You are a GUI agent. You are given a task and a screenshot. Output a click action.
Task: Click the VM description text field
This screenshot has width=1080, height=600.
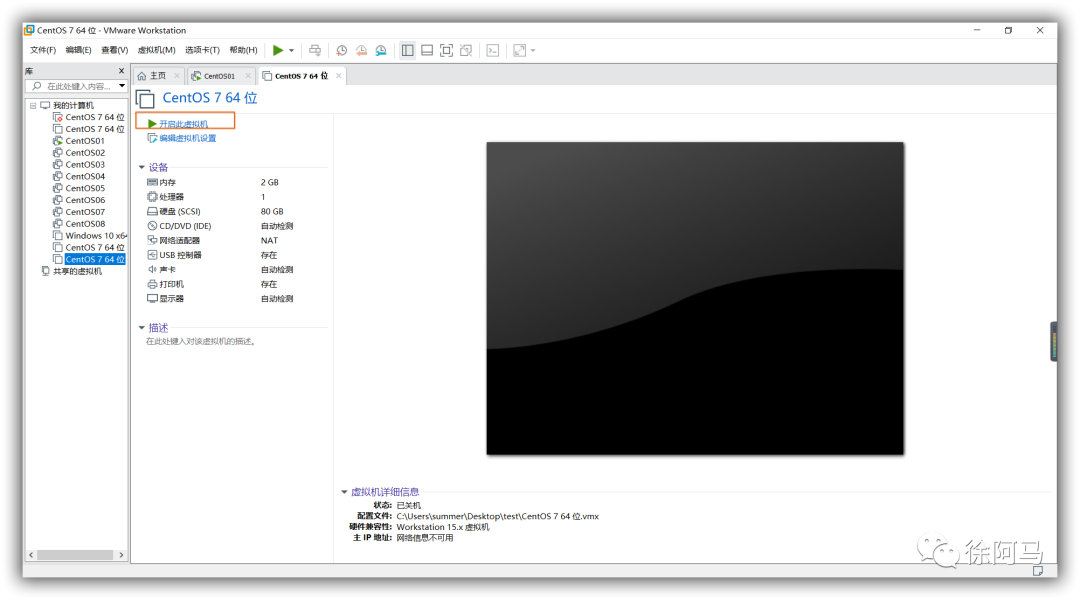[200, 342]
